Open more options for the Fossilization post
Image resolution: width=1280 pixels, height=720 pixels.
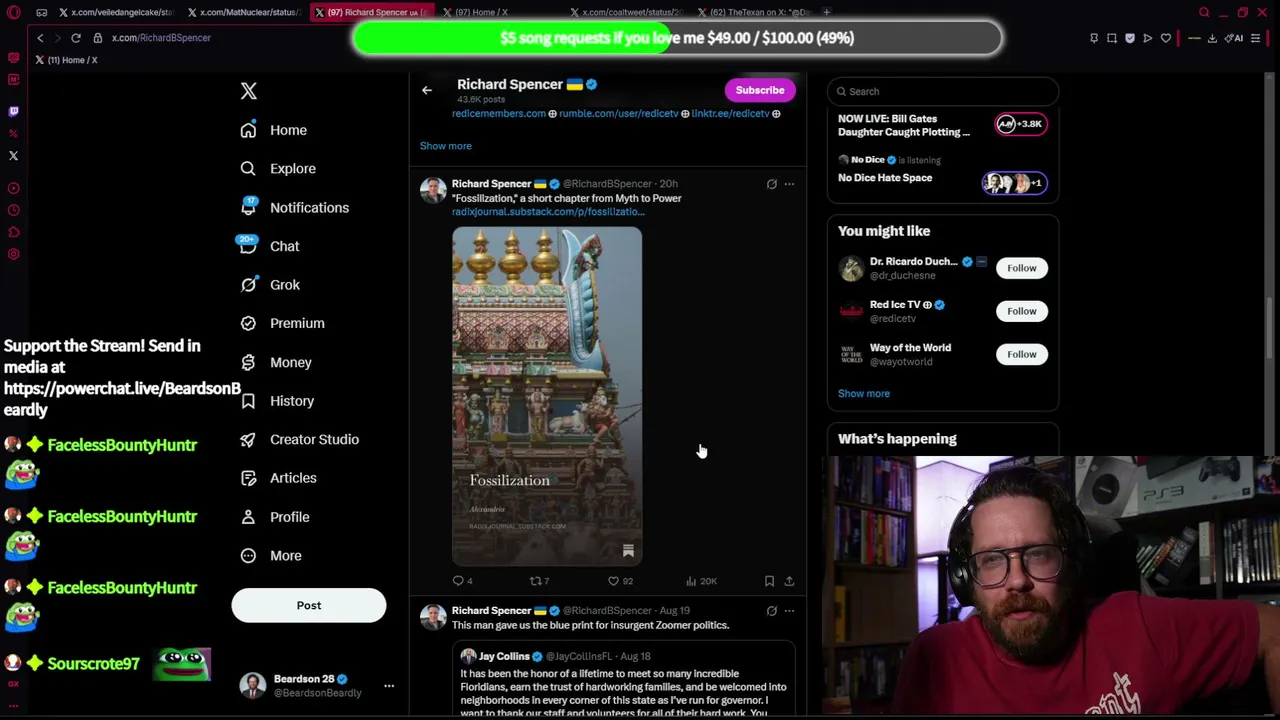789,184
